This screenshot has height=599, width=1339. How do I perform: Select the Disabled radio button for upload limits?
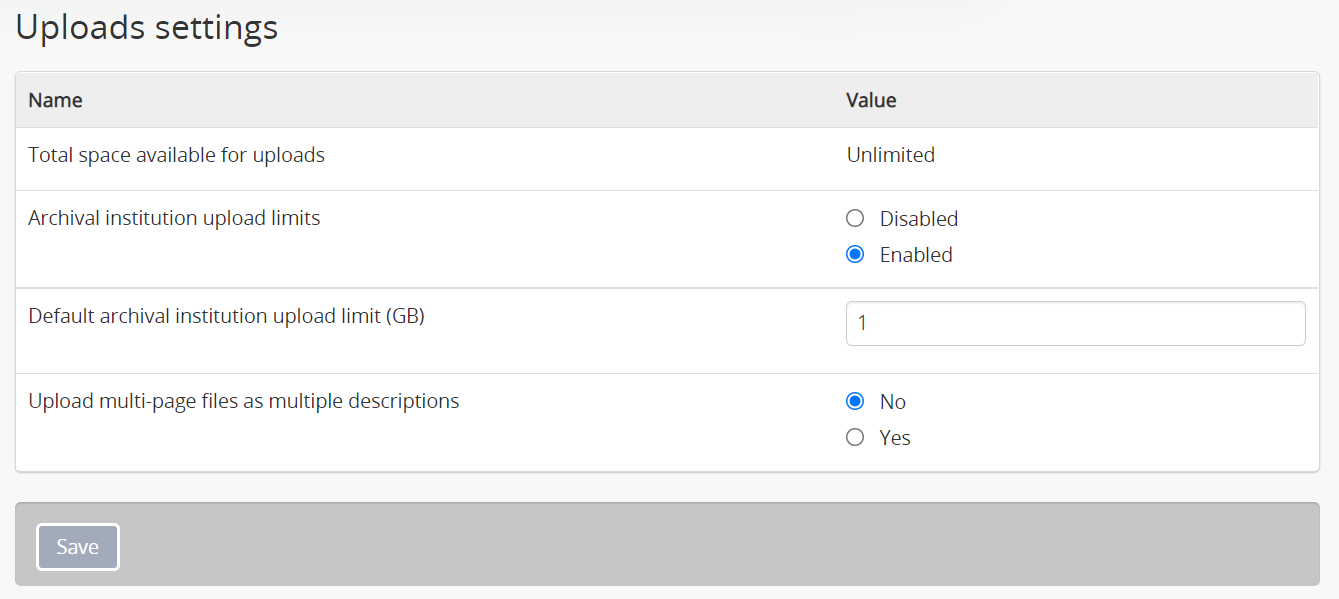(x=855, y=218)
